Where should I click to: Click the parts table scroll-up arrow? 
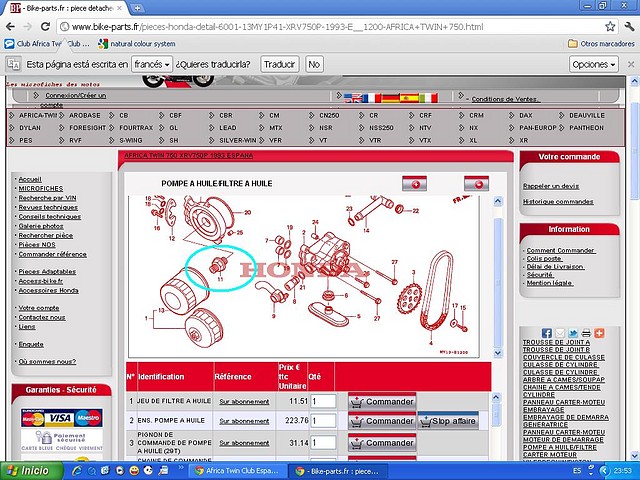click(x=496, y=397)
